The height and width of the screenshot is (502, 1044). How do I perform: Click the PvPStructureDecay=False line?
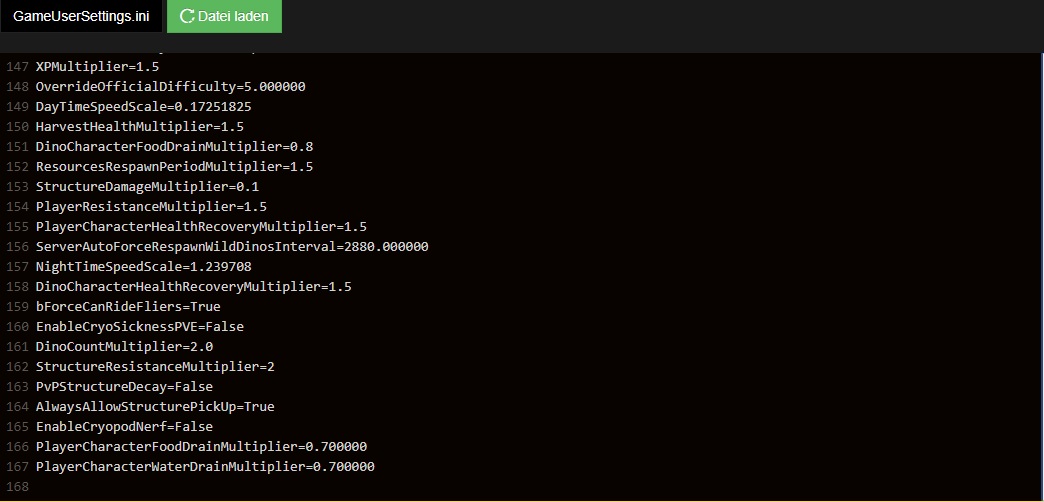(125, 386)
